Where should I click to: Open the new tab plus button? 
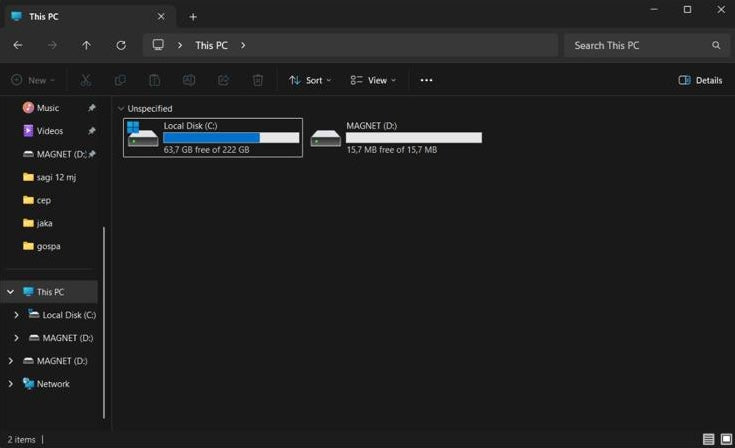(x=193, y=16)
